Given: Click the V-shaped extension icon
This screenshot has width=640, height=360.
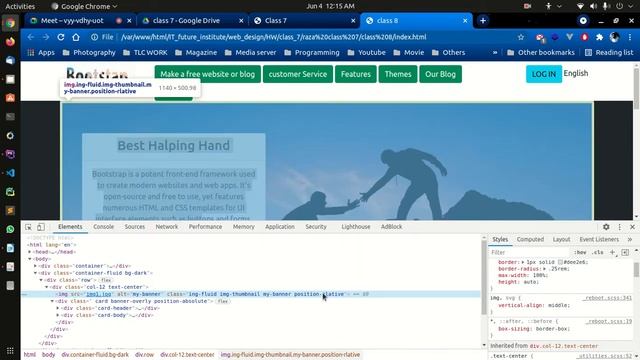Looking at the screenshot, I should 569,37.
